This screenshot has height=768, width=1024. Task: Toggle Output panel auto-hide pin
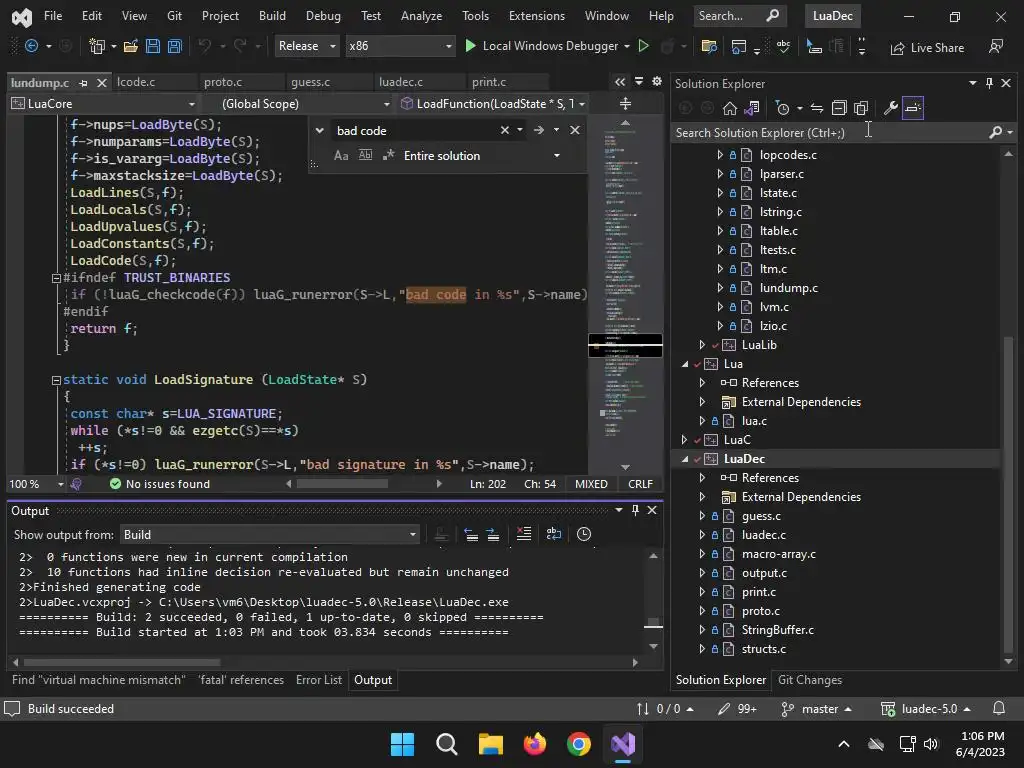[x=635, y=510]
